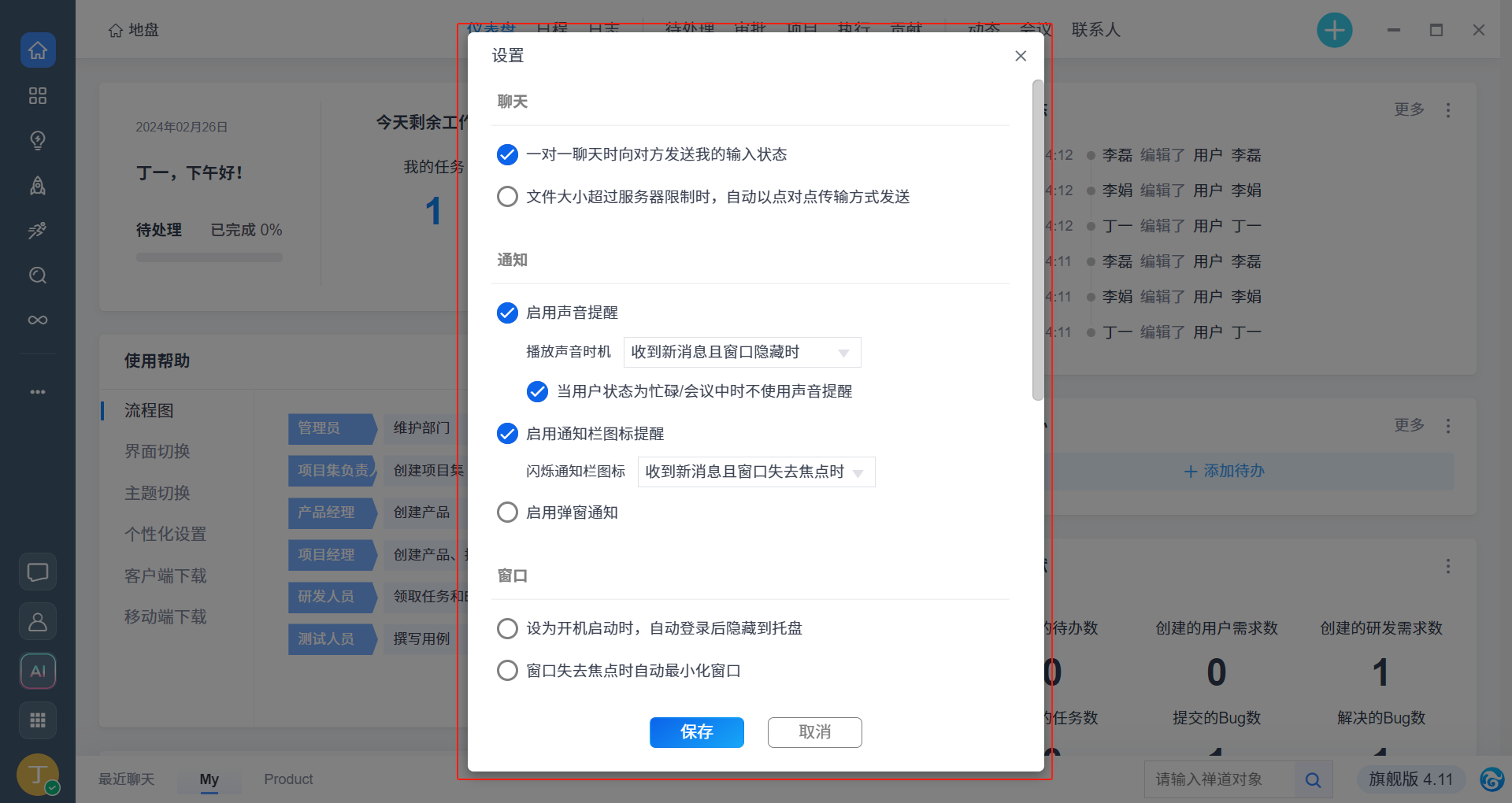
Task: Open the AI assistant icon in the sidebar
Action: click(x=38, y=672)
